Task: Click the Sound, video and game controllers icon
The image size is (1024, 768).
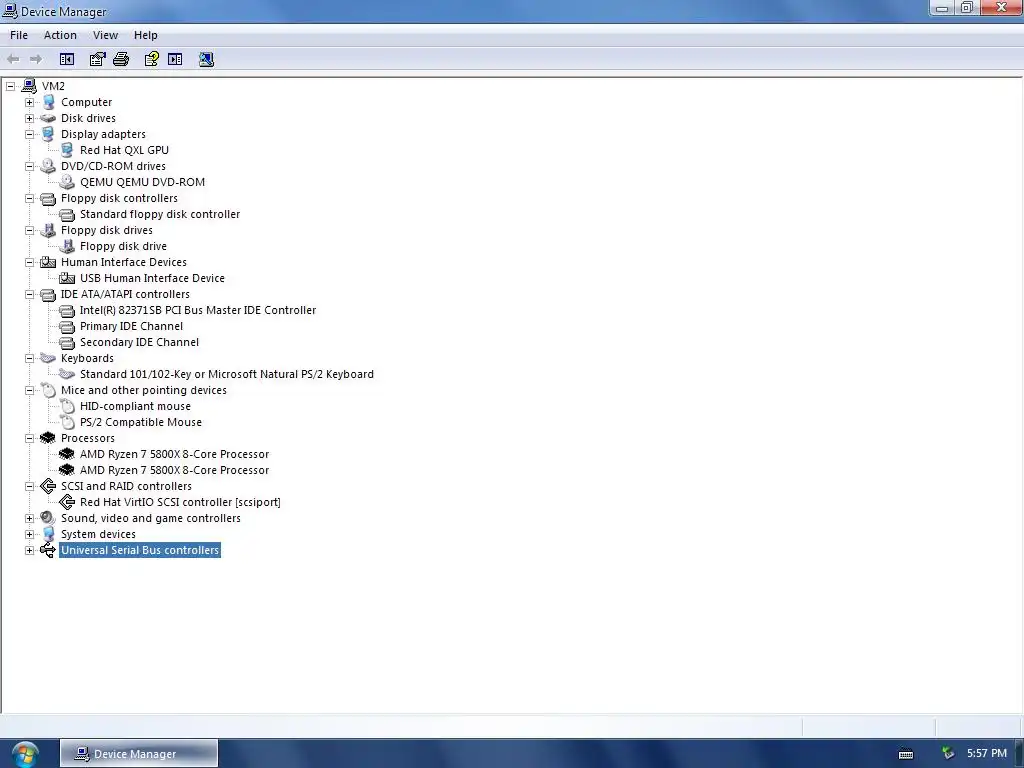Action: [x=48, y=518]
